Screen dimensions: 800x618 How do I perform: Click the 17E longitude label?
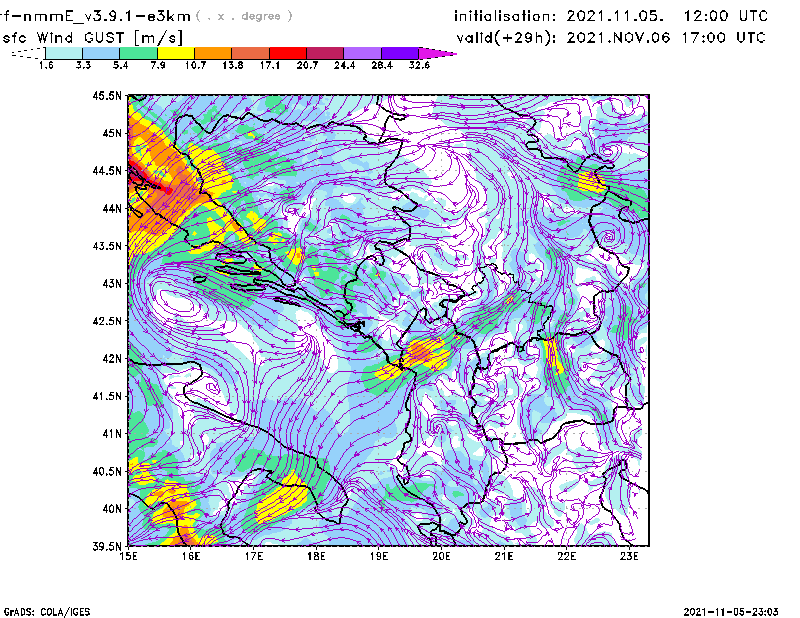pos(254,556)
